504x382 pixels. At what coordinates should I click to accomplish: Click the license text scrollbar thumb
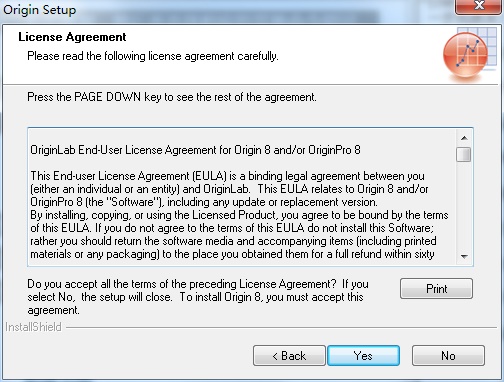coord(464,154)
